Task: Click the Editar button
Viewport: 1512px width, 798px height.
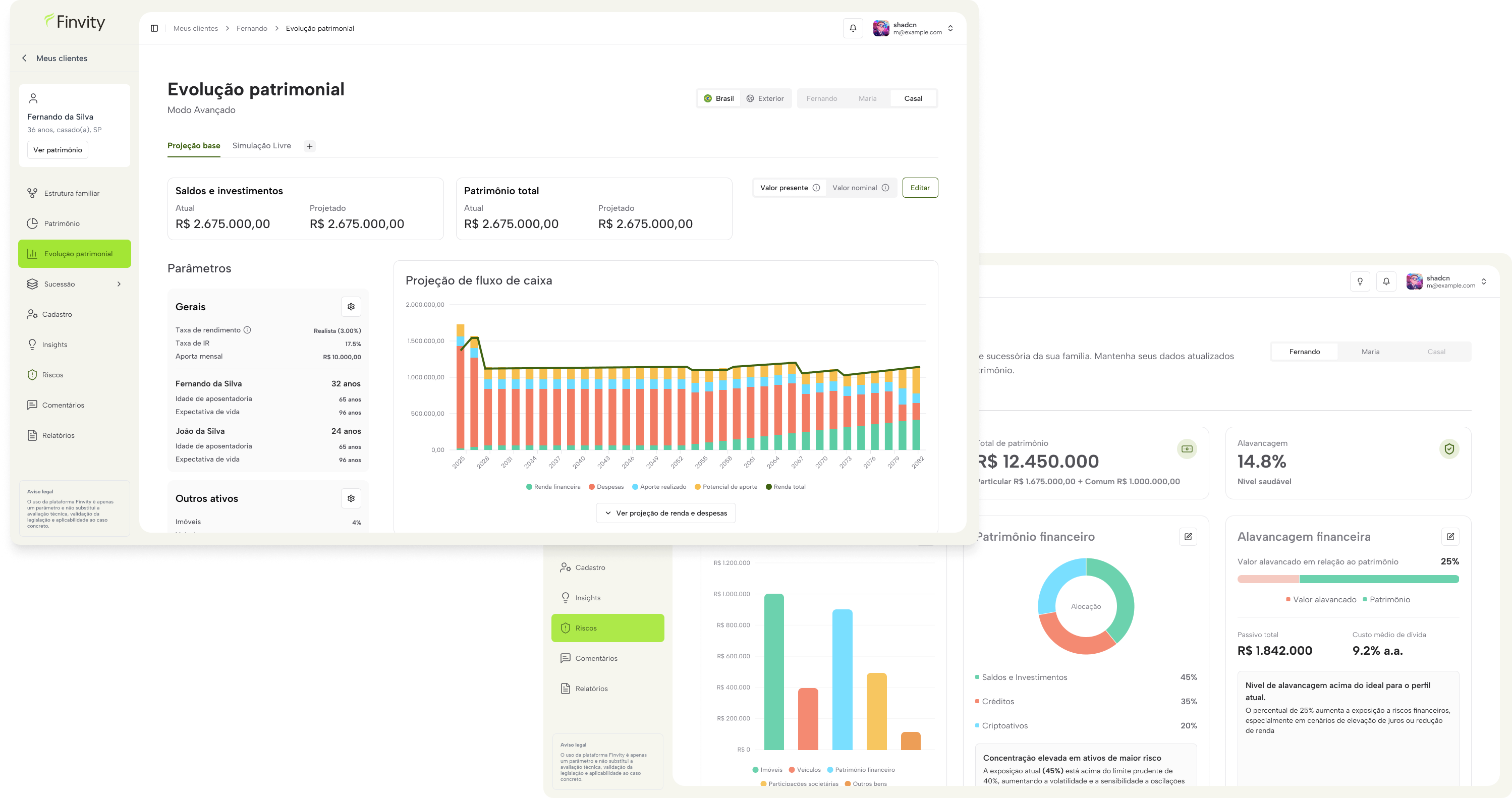Action: [919, 188]
